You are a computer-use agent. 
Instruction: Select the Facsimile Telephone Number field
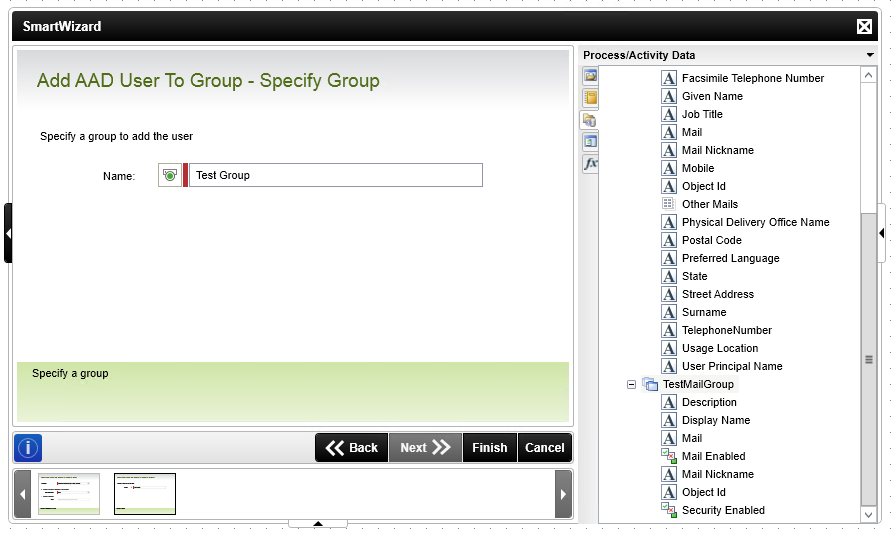click(x=752, y=78)
